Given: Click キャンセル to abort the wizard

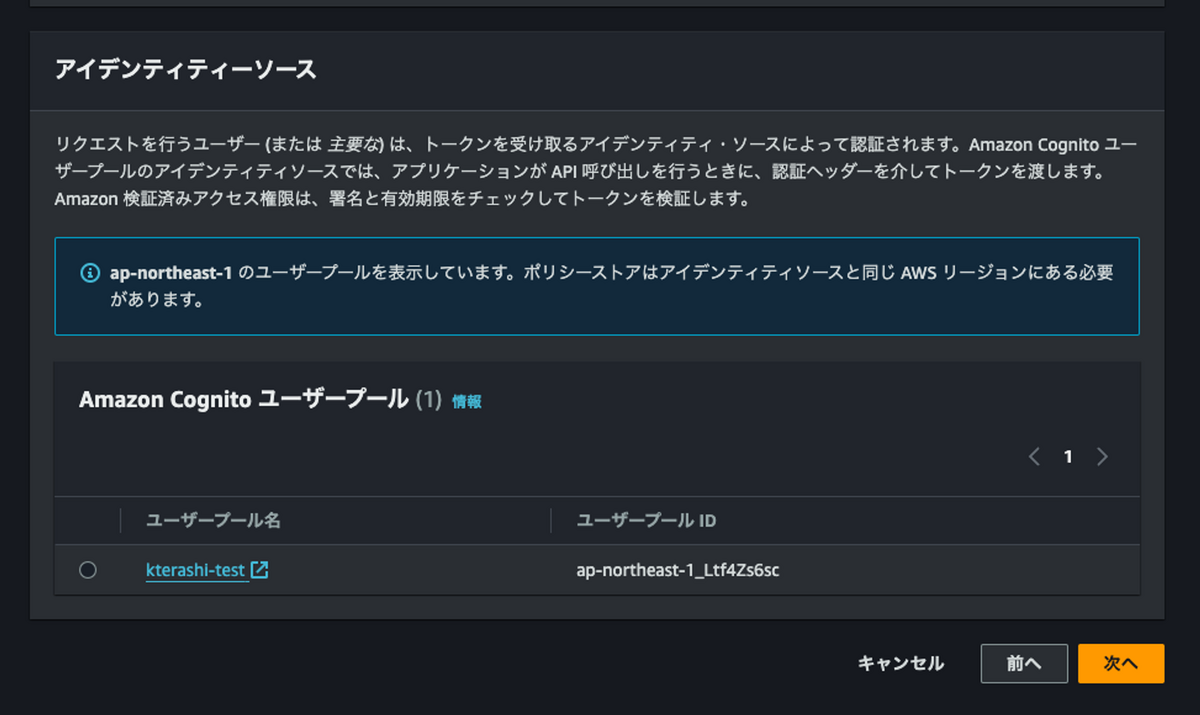Looking at the screenshot, I should coord(899,663).
